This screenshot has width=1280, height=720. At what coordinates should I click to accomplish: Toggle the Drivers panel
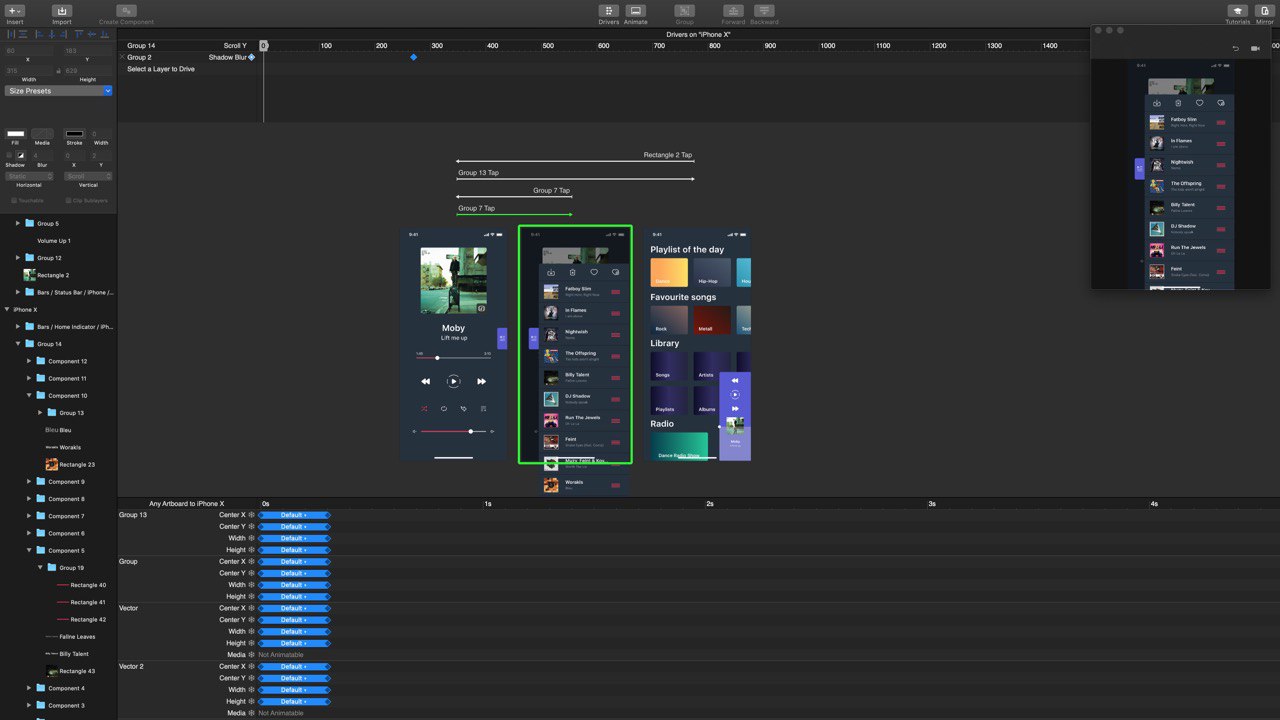point(608,11)
